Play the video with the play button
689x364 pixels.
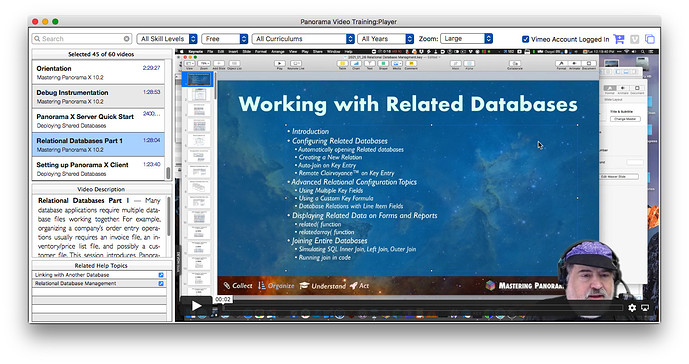pyautogui.click(x=196, y=306)
